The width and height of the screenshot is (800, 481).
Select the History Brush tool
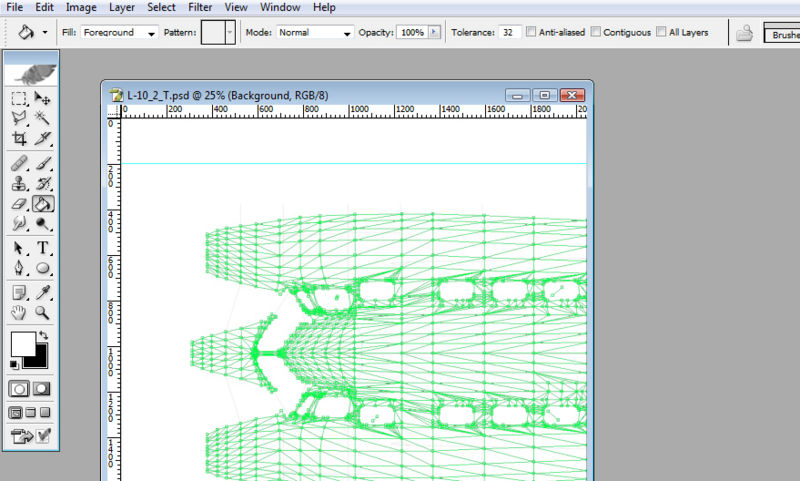point(42,184)
